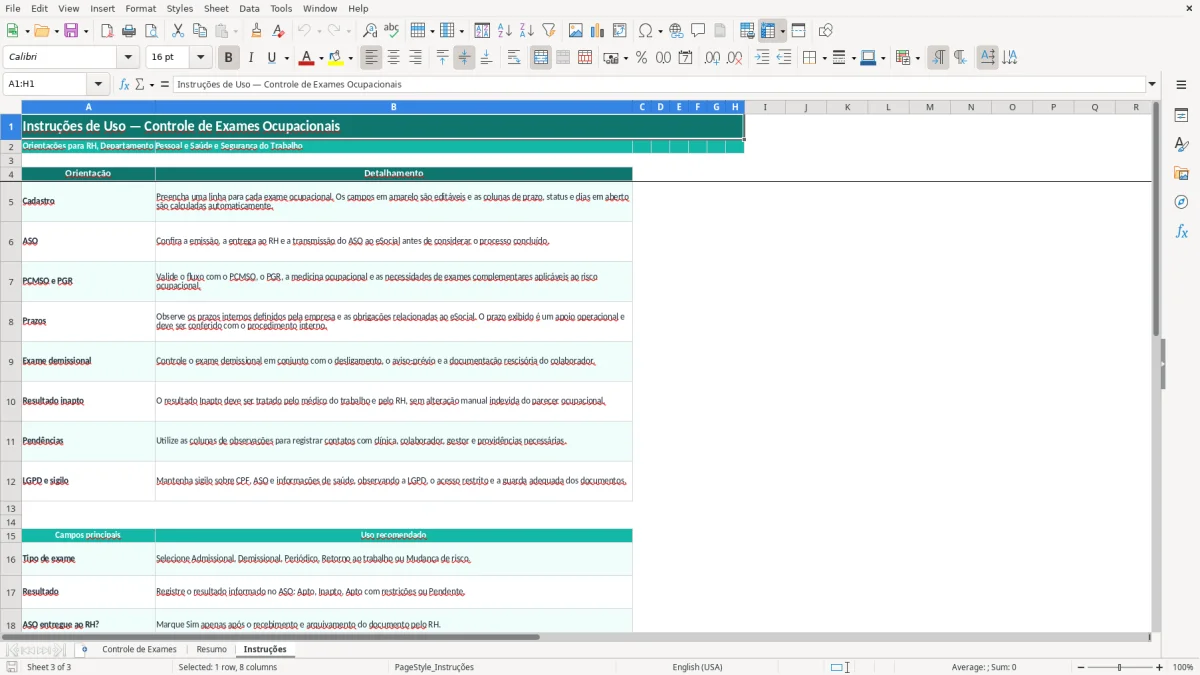
Task: Toggle Bold formatting
Action: pyautogui.click(x=229, y=58)
